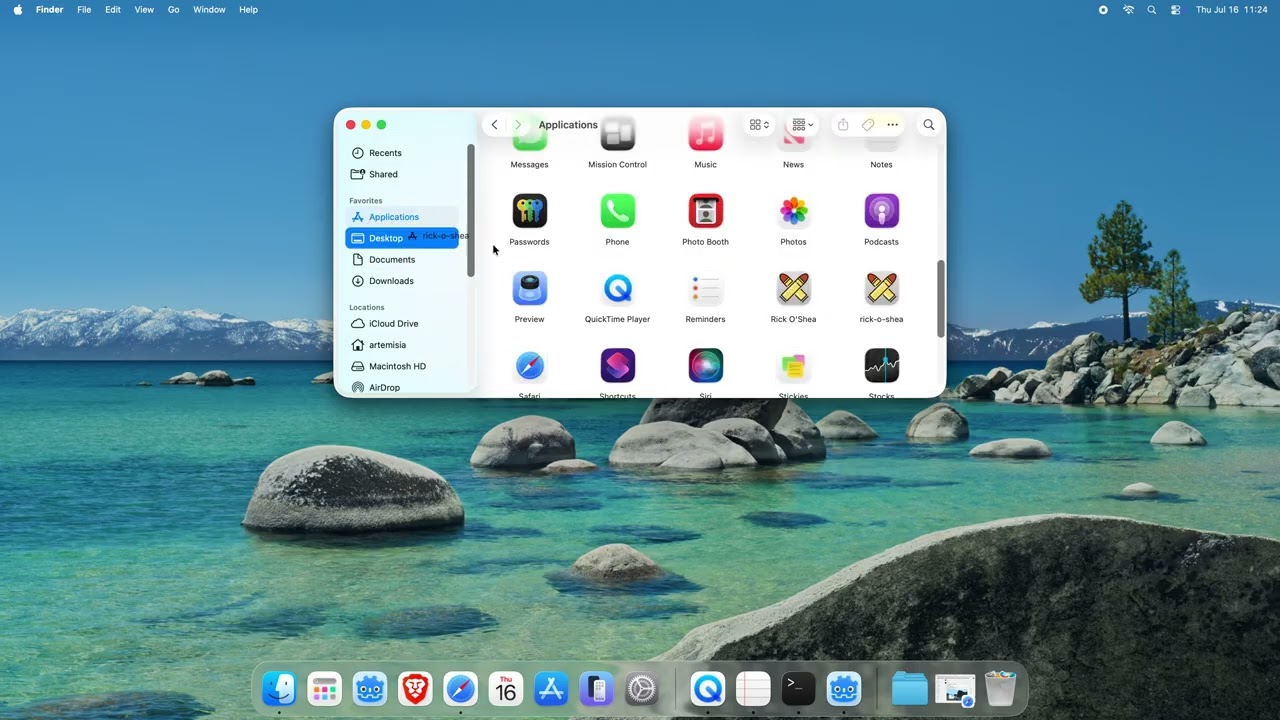Open App Store from the Dock
This screenshot has height=720, width=1280.
[551, 689]
